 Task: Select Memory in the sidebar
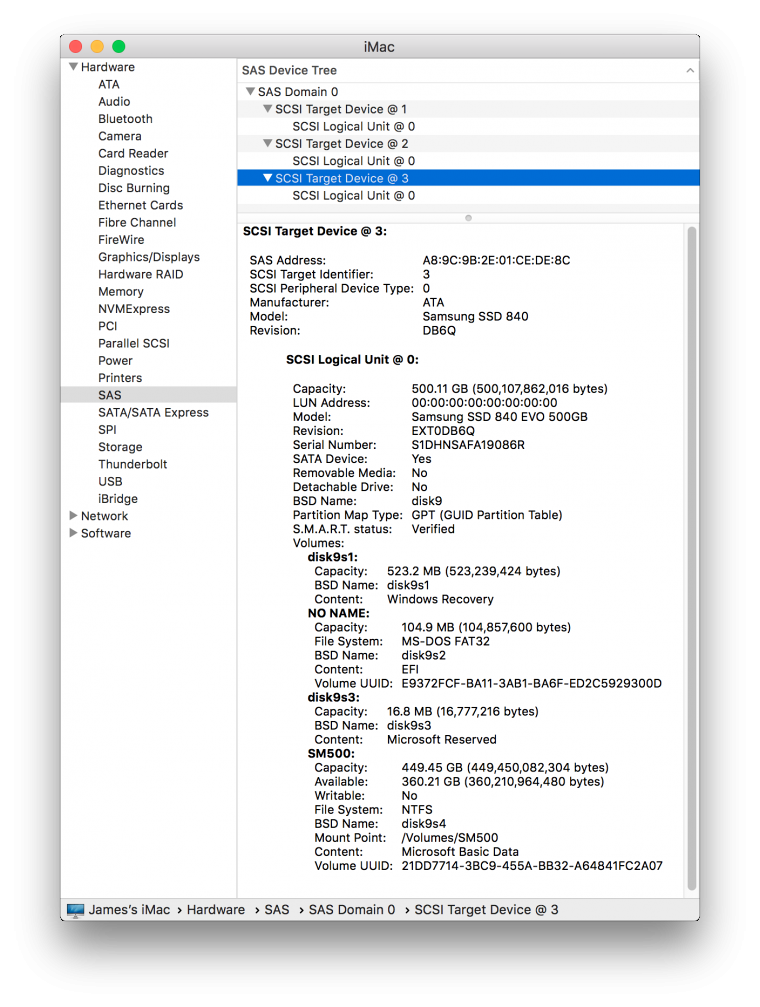pyautogui.click(x=121, y=292)
